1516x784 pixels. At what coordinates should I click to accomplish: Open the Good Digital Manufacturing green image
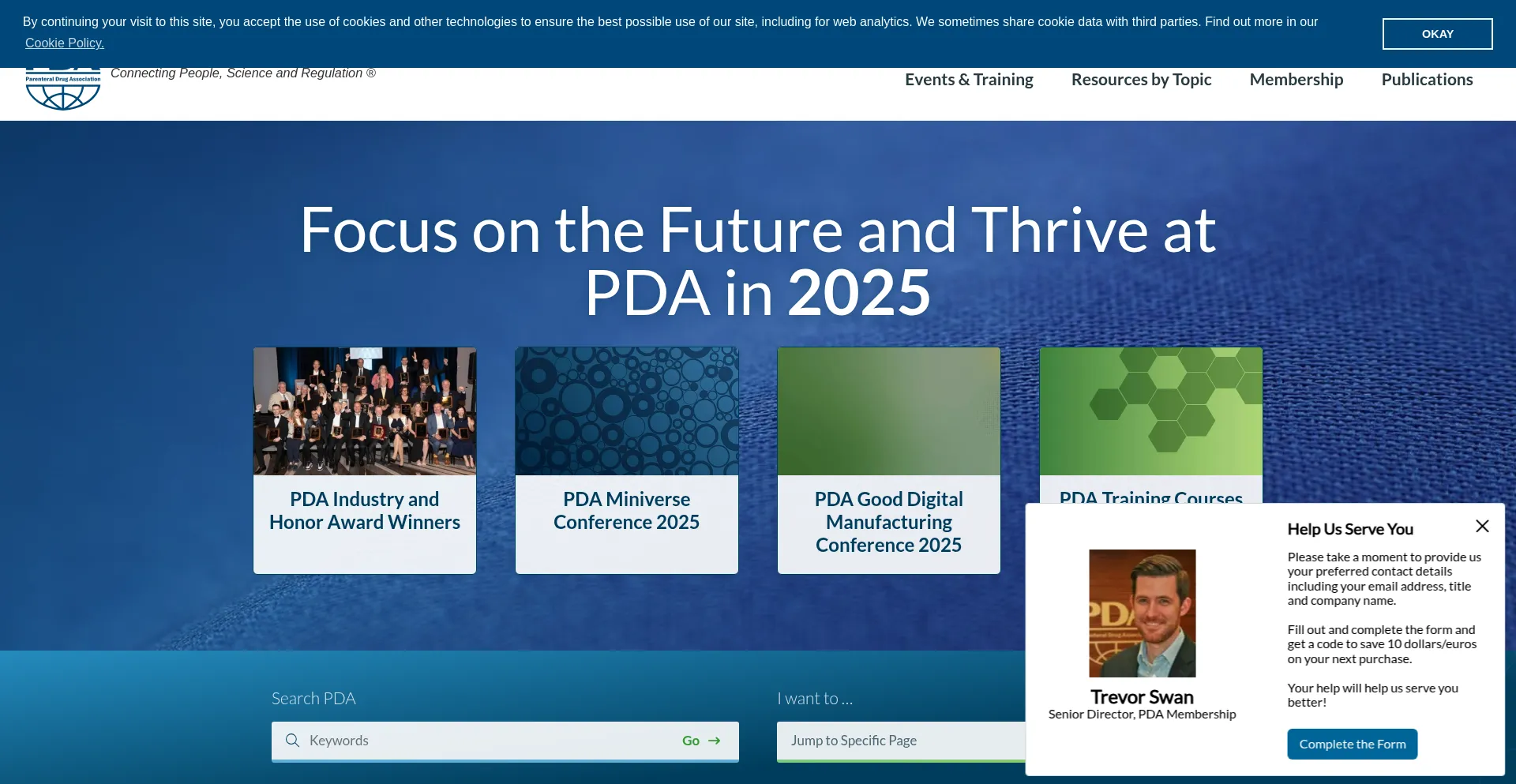889,411
